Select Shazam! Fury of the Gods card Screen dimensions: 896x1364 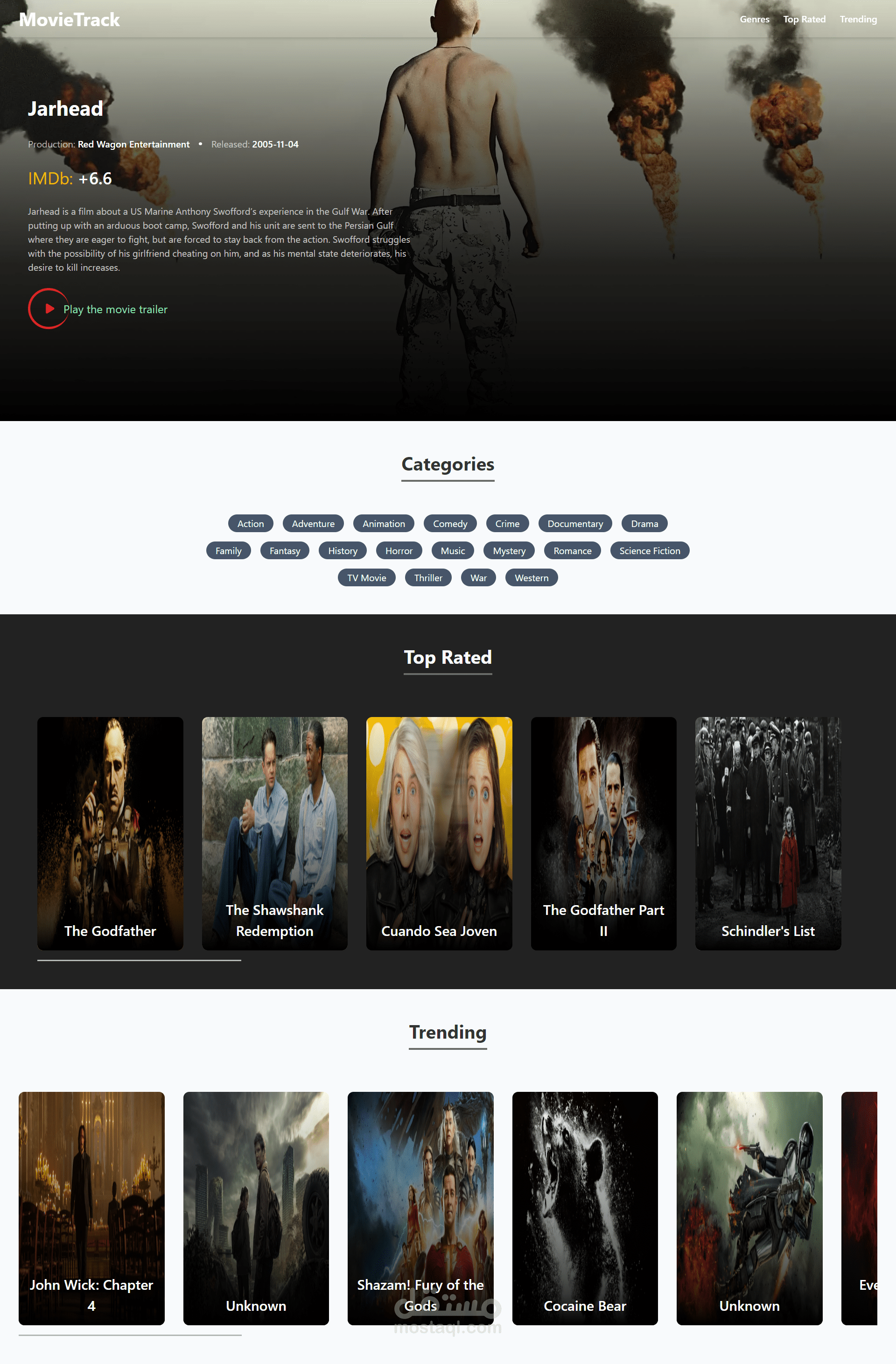click(x=420, y=1208)
